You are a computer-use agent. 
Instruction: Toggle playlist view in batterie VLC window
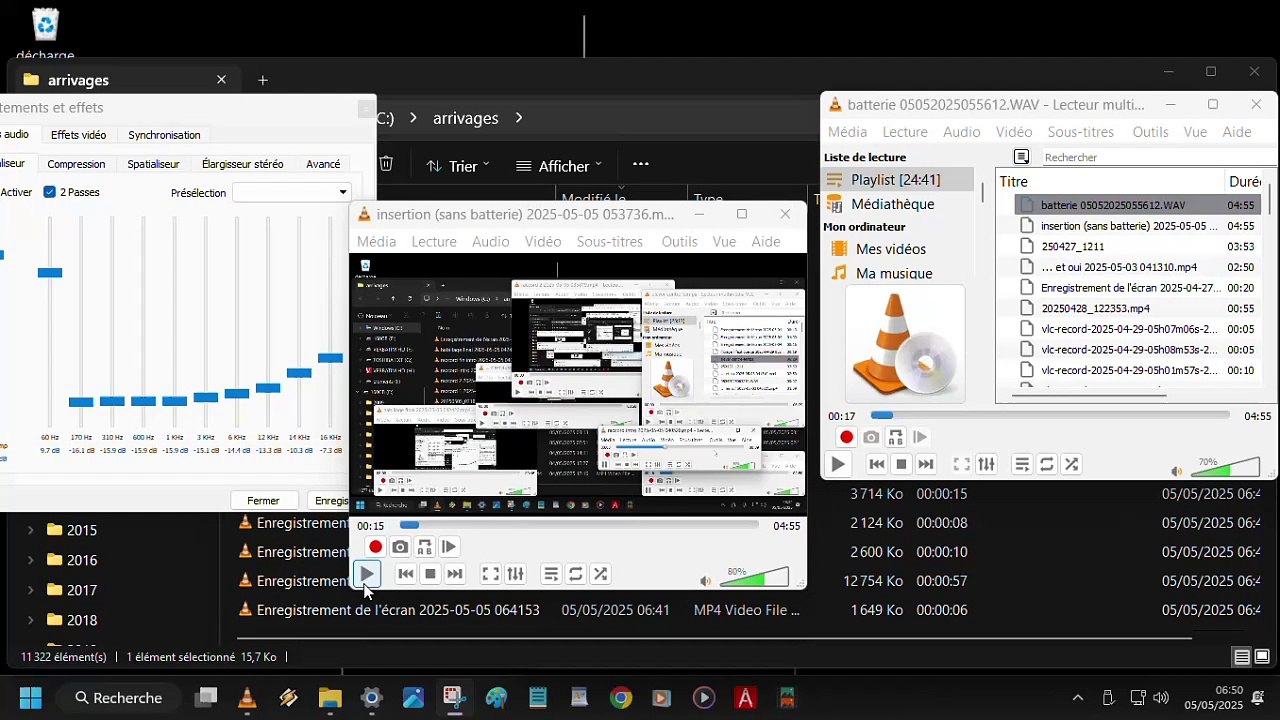click(1022, 464)
